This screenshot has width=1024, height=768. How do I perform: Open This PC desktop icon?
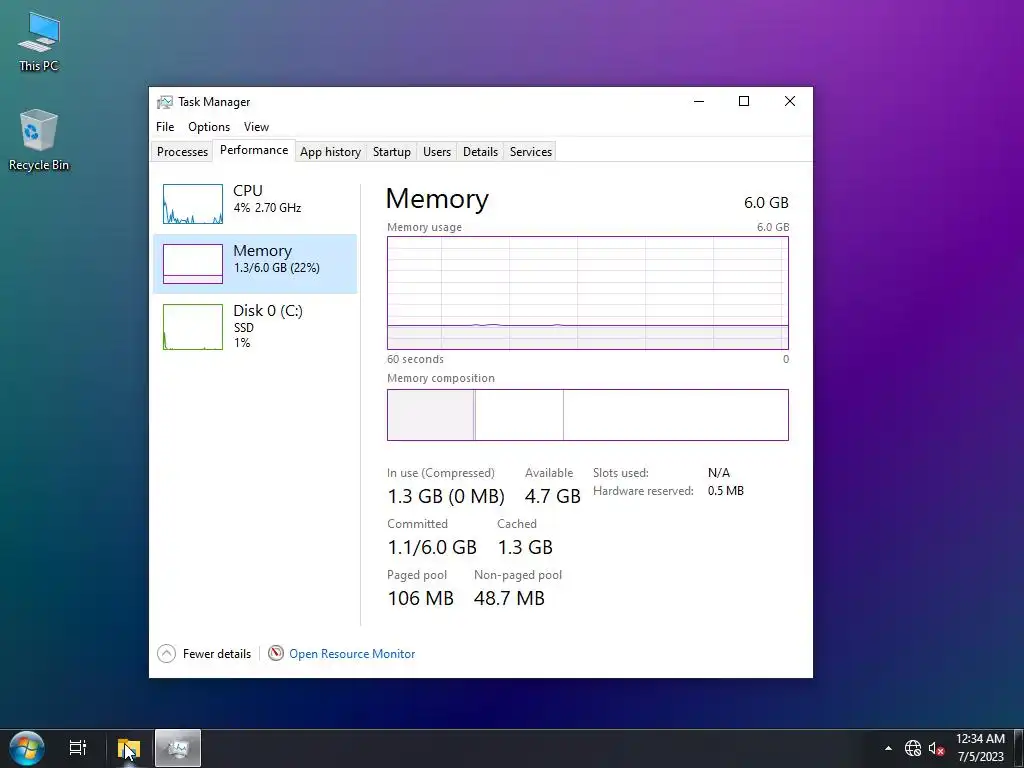pos(39,40)
